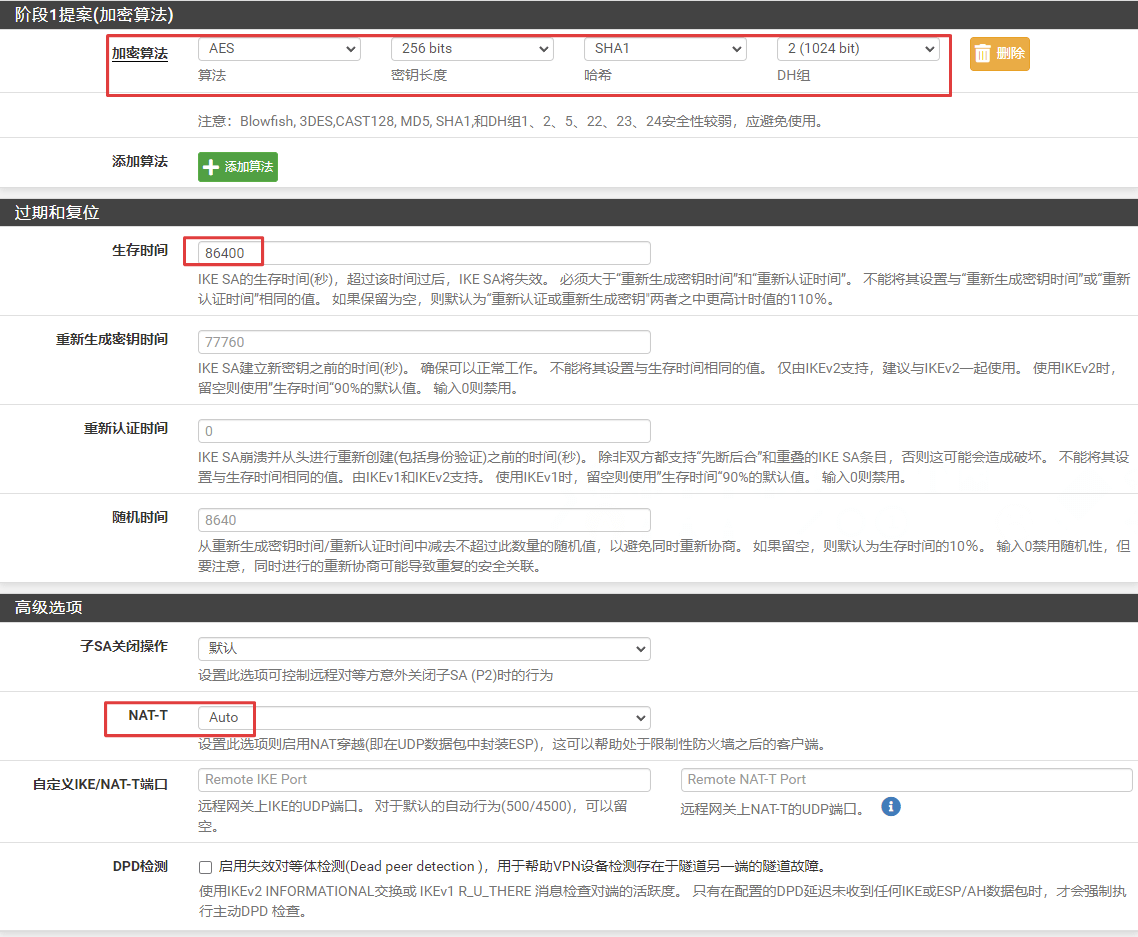Screen dimensions: 1138x937
Task: Click the Remote NAT-T Port field
Action: [906, 780]
